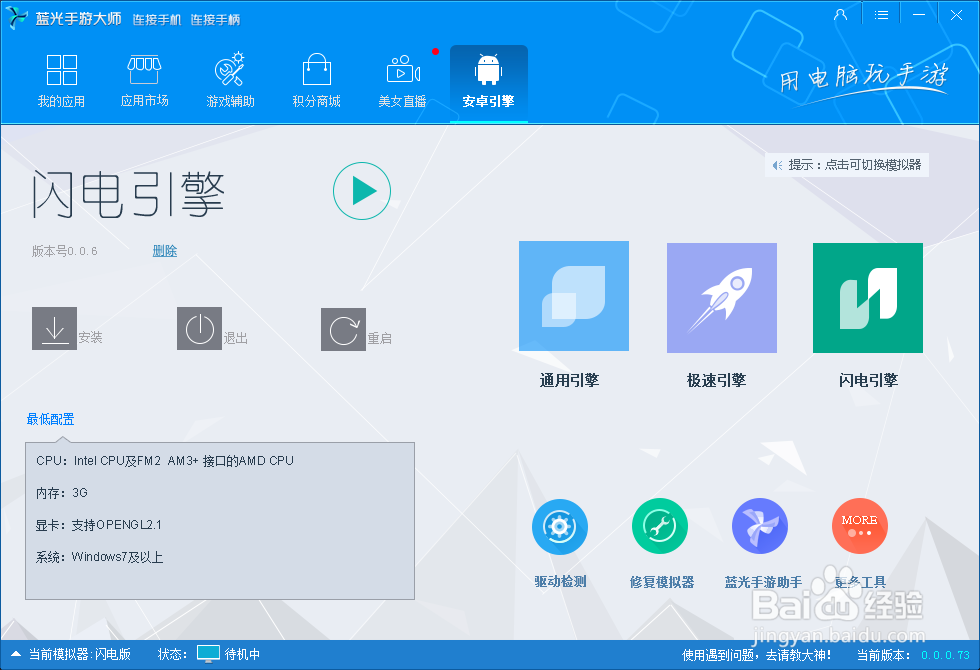The height and width of the screenshot is (670, 980).
Task: Click the 重启 restart icon
Action: coord(343,329)
